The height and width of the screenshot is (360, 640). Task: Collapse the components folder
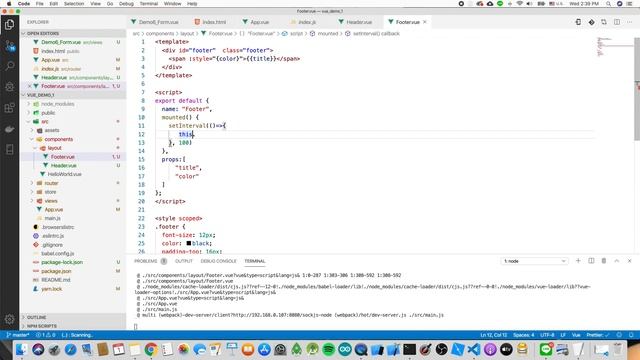pos(58,139)
